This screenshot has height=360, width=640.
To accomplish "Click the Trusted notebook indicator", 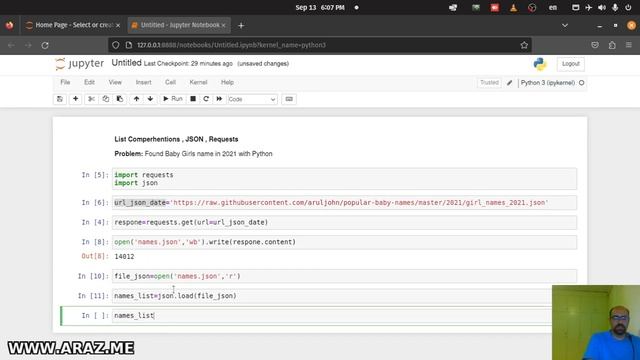I will click(x=489, y=83).
